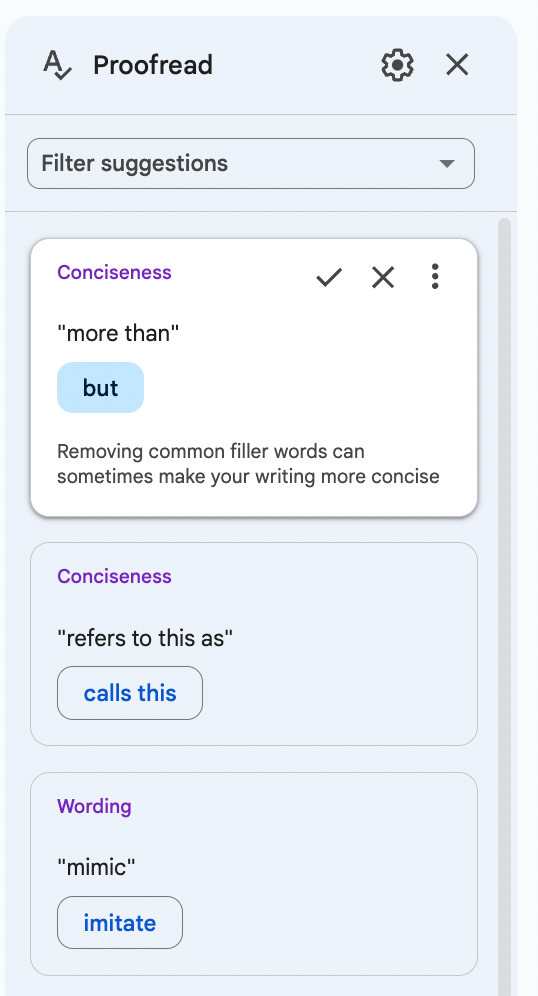
Task: Click the Proofread spell-check icon
Action: pyautogui.click(x=57, y=65)
